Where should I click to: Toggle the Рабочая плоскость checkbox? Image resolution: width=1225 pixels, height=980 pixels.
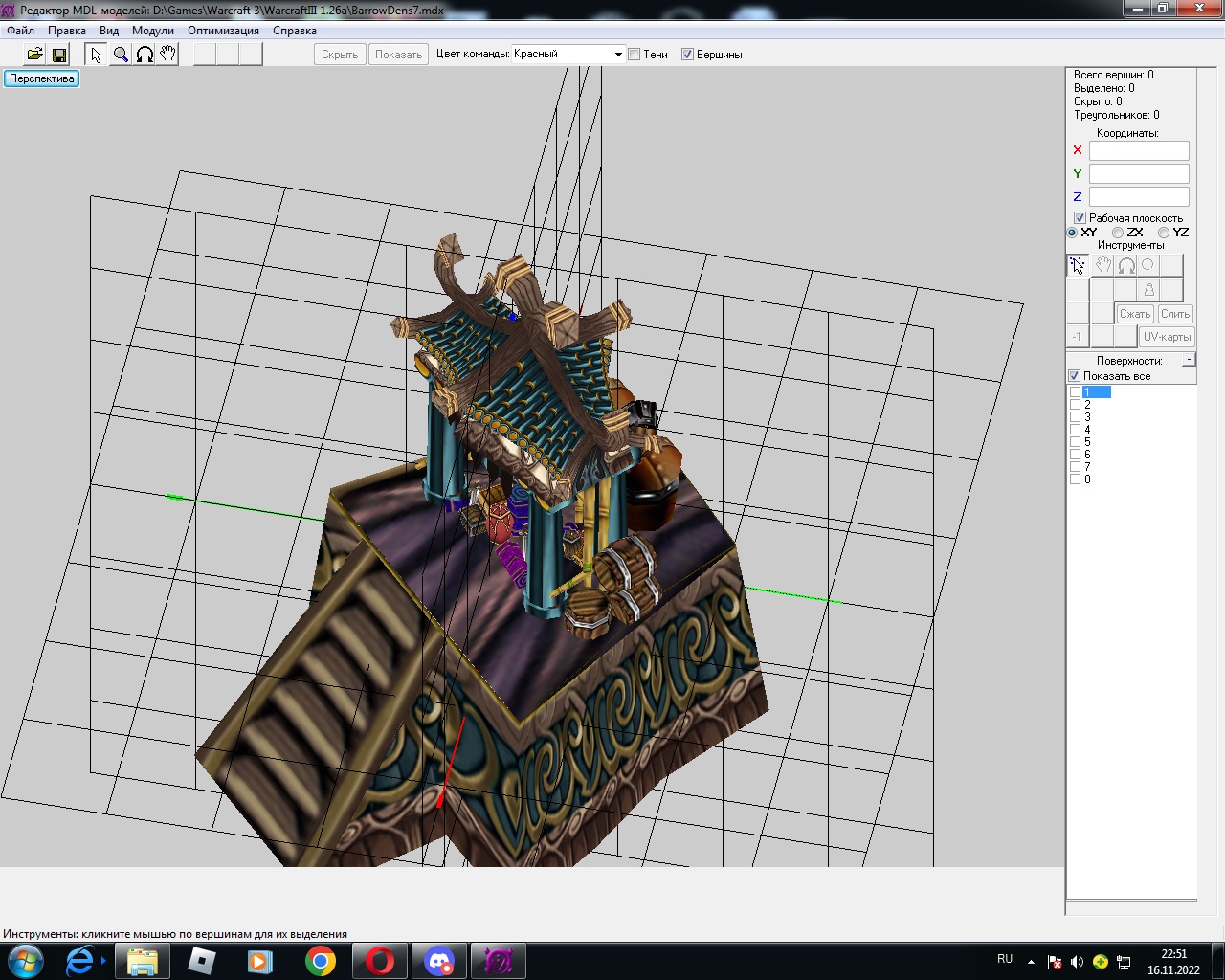[1080, 218]
